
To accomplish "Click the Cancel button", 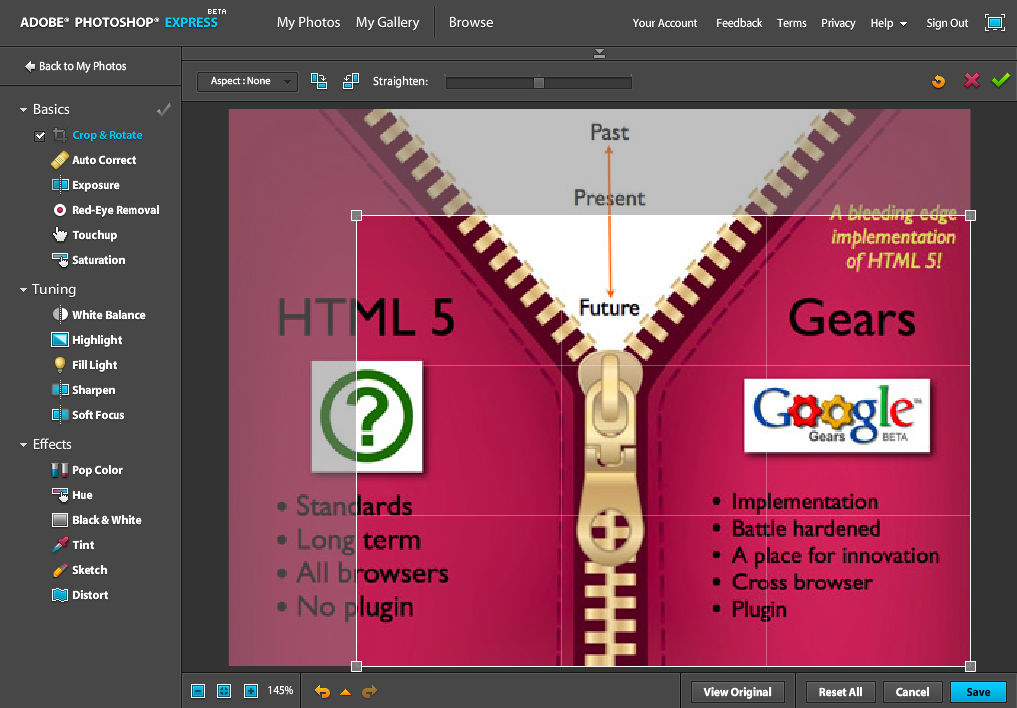I will click(x=912, y=692).
